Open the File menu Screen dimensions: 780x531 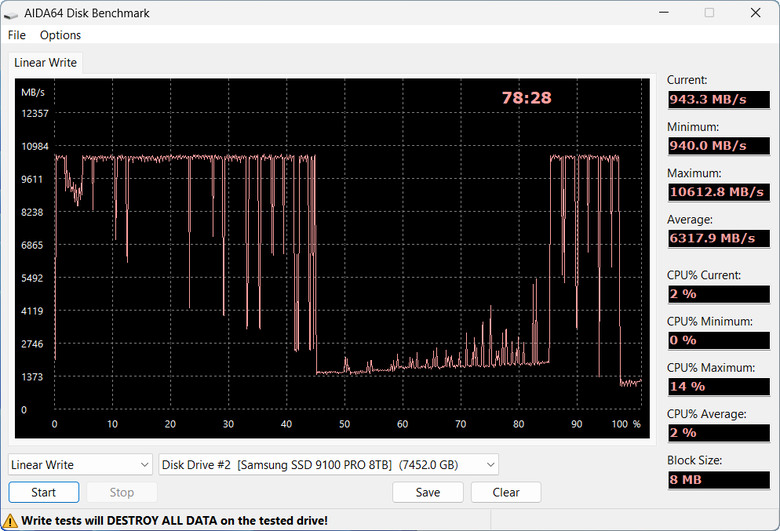(16, 35)
